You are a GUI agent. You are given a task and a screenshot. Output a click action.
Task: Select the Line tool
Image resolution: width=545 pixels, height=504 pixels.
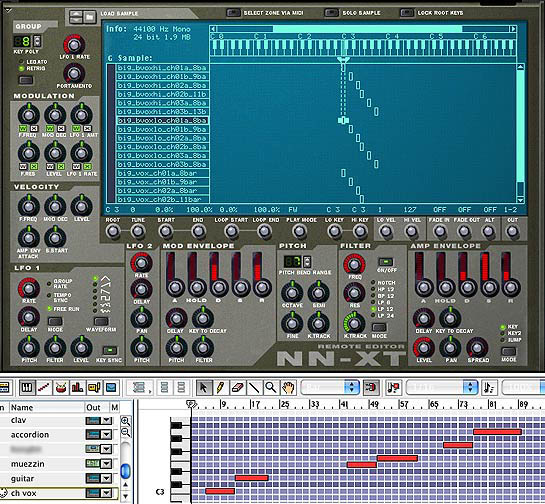[254, 387]
